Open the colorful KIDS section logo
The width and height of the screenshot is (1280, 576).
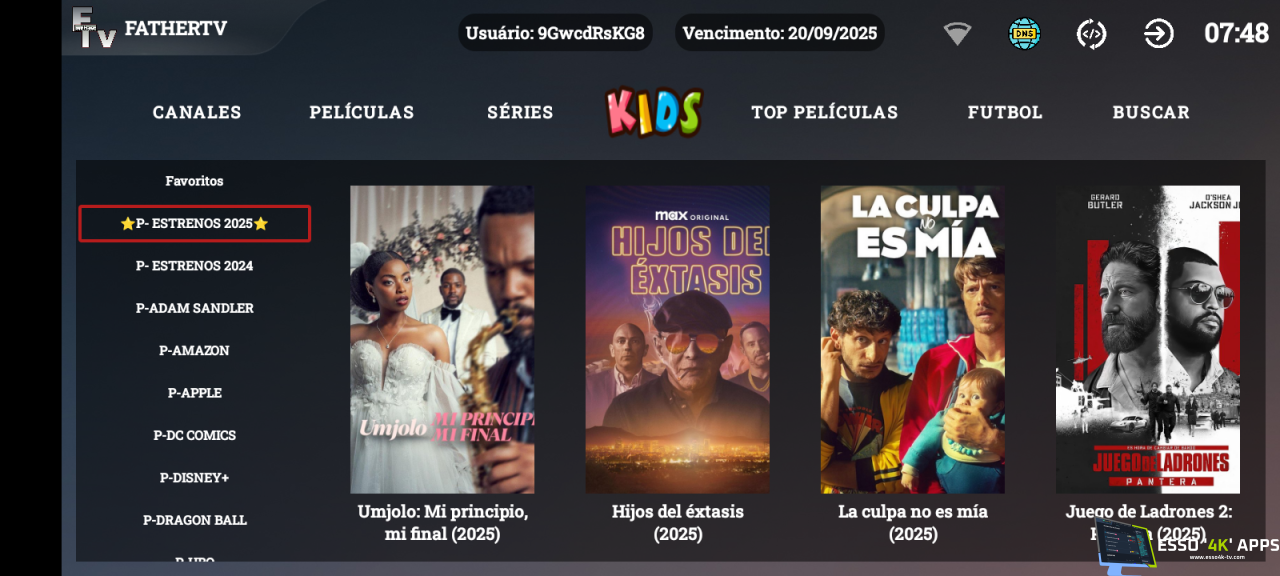(x=654, y=112)
